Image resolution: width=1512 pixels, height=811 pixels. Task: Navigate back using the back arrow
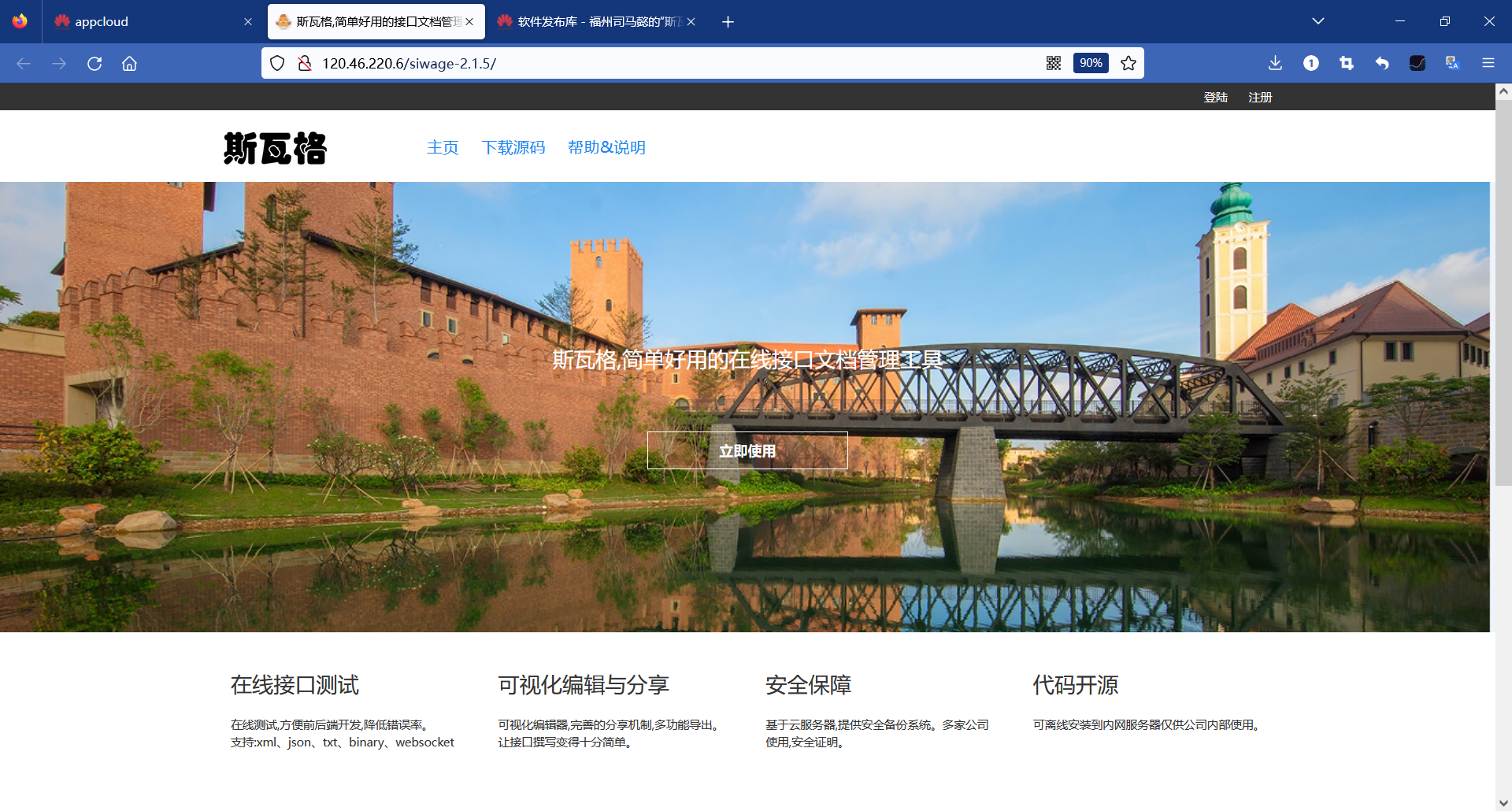24,63
